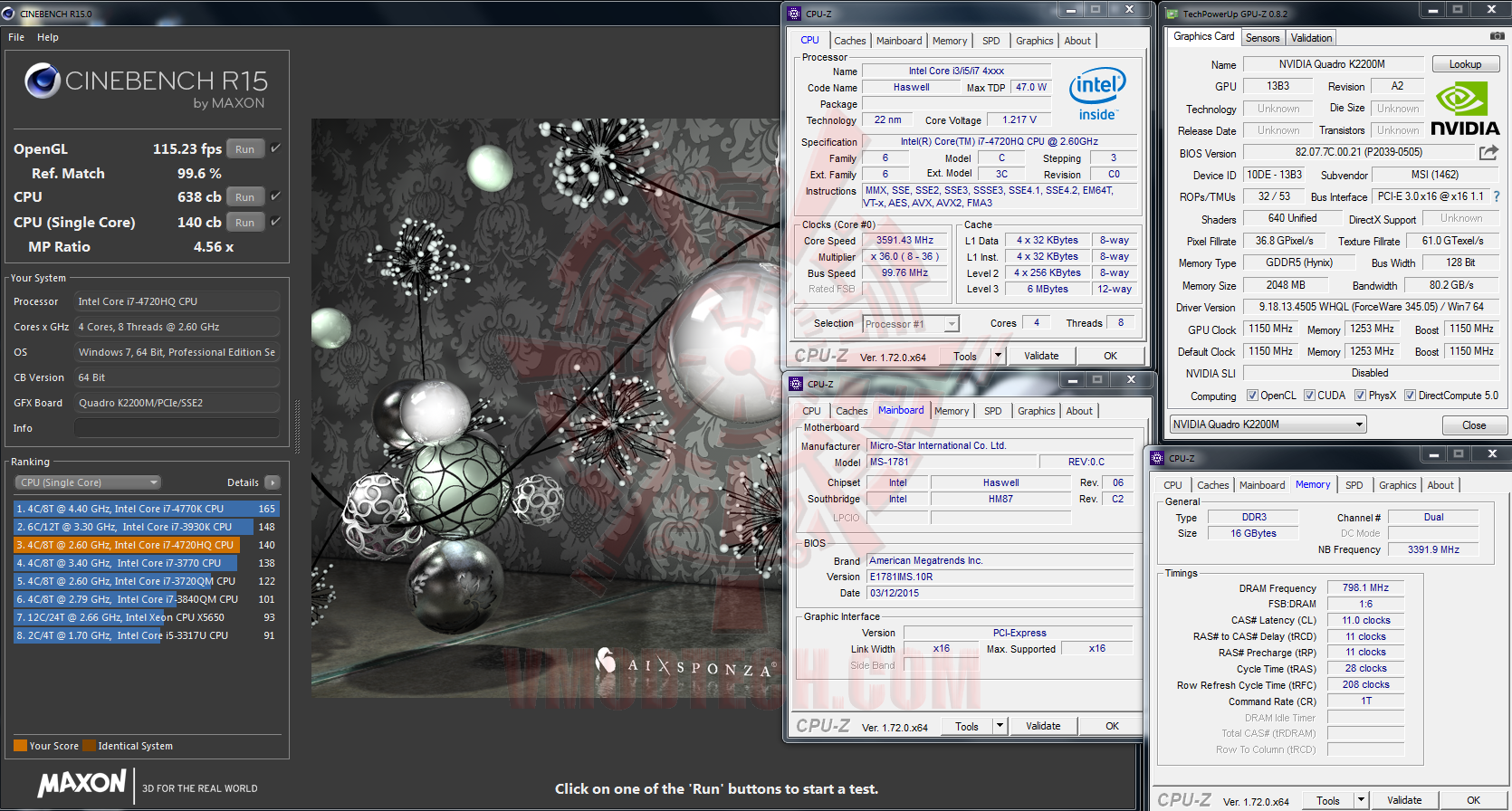Toggle the OpenCL checkbox in GPU-Z
Image resolution: width=1512 pixels, height=811 pixels.
pos(1252,396)
